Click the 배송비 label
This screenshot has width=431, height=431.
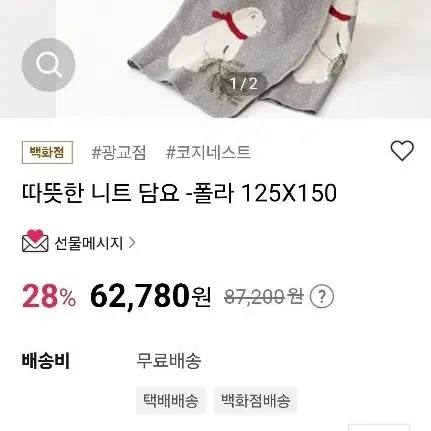[x=46, y=360]
